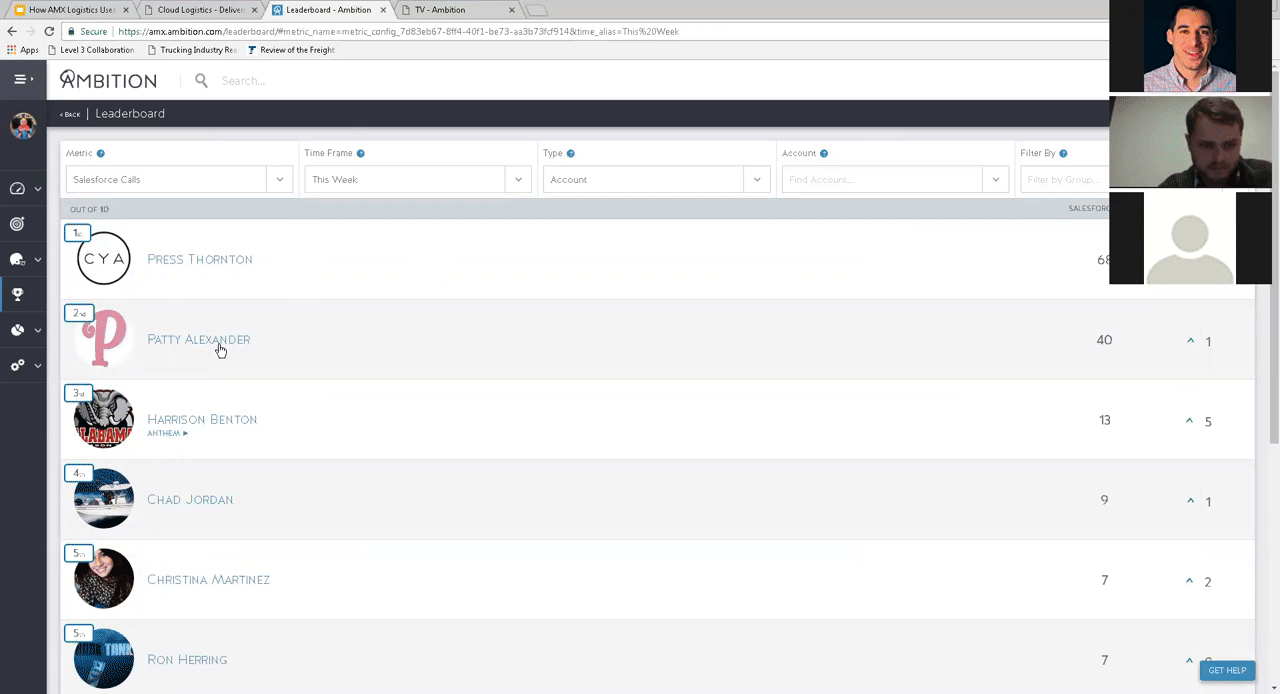Screen dimensions: 1280x694
Task: Expand the sidebar with the hamburger menu
Action: pos(20,79)
